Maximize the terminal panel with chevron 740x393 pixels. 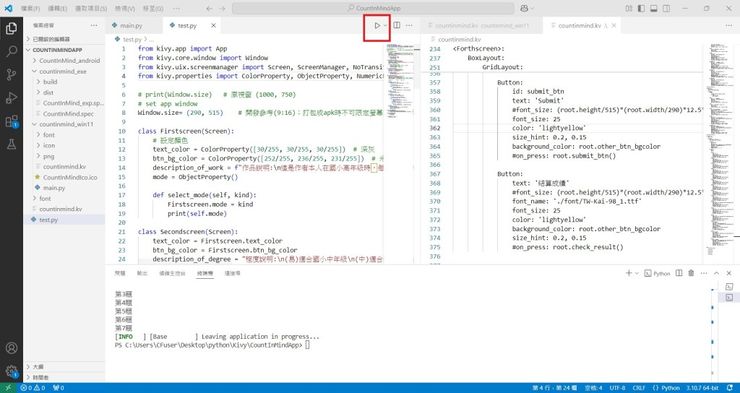716,273
